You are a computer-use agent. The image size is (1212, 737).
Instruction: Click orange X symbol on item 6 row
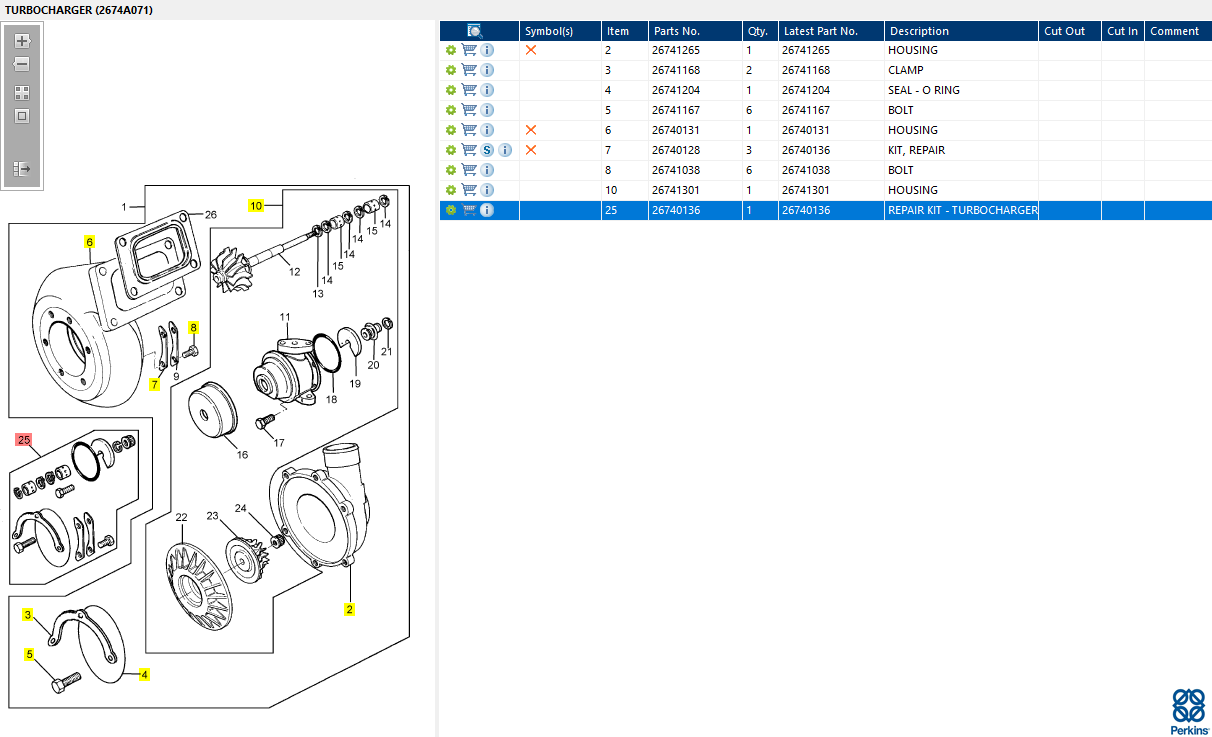coord(531,130)
